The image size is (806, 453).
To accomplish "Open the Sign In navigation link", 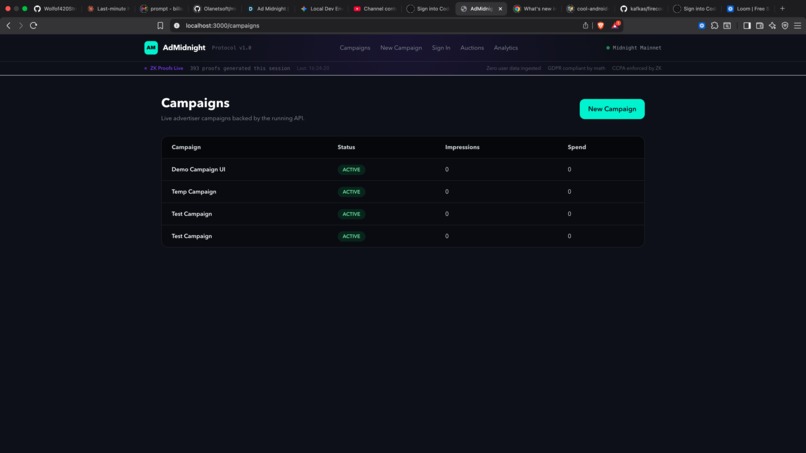I will pos(441,48).
